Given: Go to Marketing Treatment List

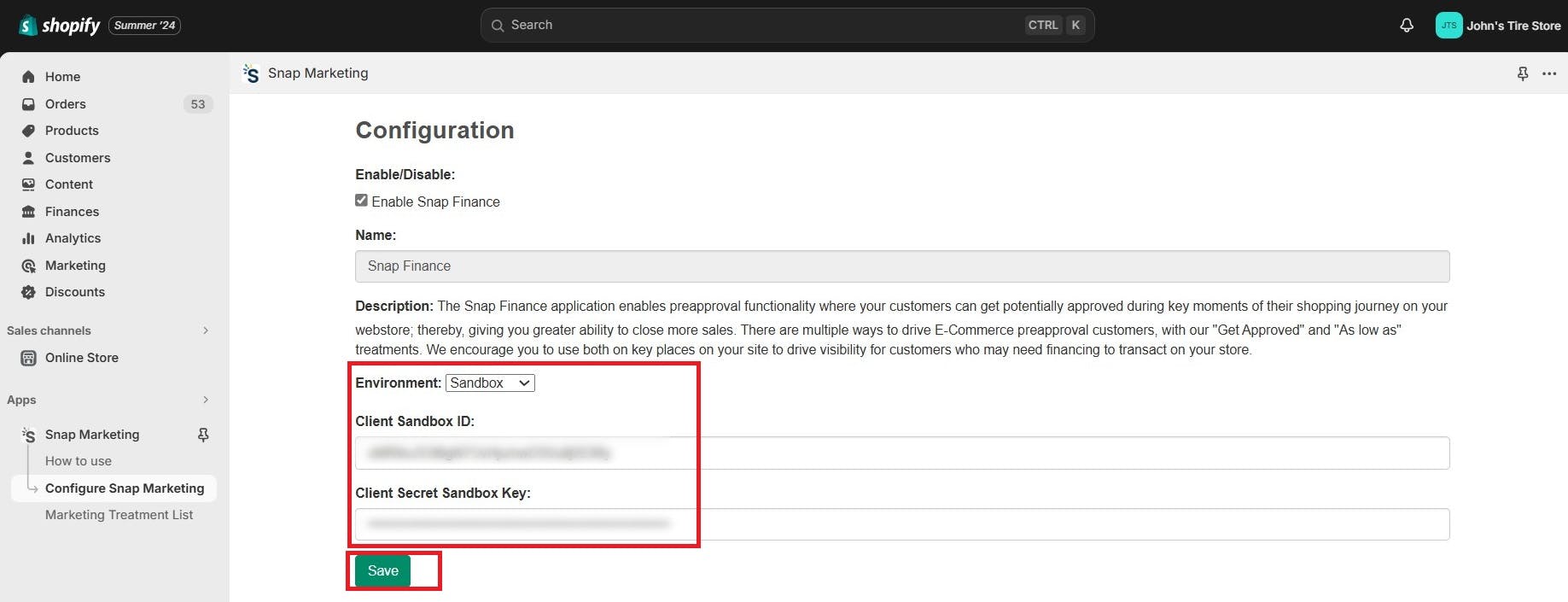Looking at the screenshot, I should (x=119, y=515).
